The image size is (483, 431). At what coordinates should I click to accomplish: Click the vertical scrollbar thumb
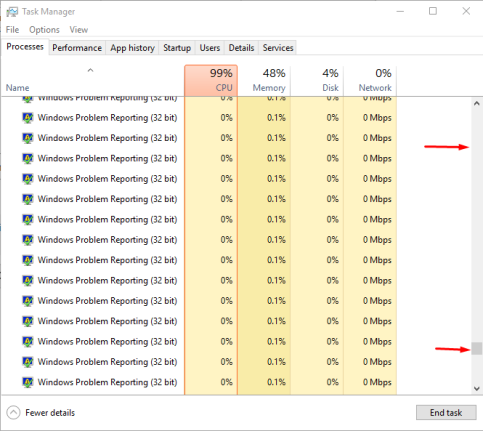click(x=477, y=348)
